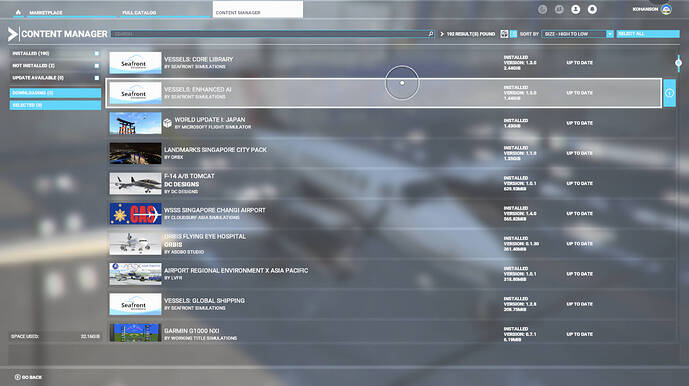Open the user profile icon

(575, 9)
